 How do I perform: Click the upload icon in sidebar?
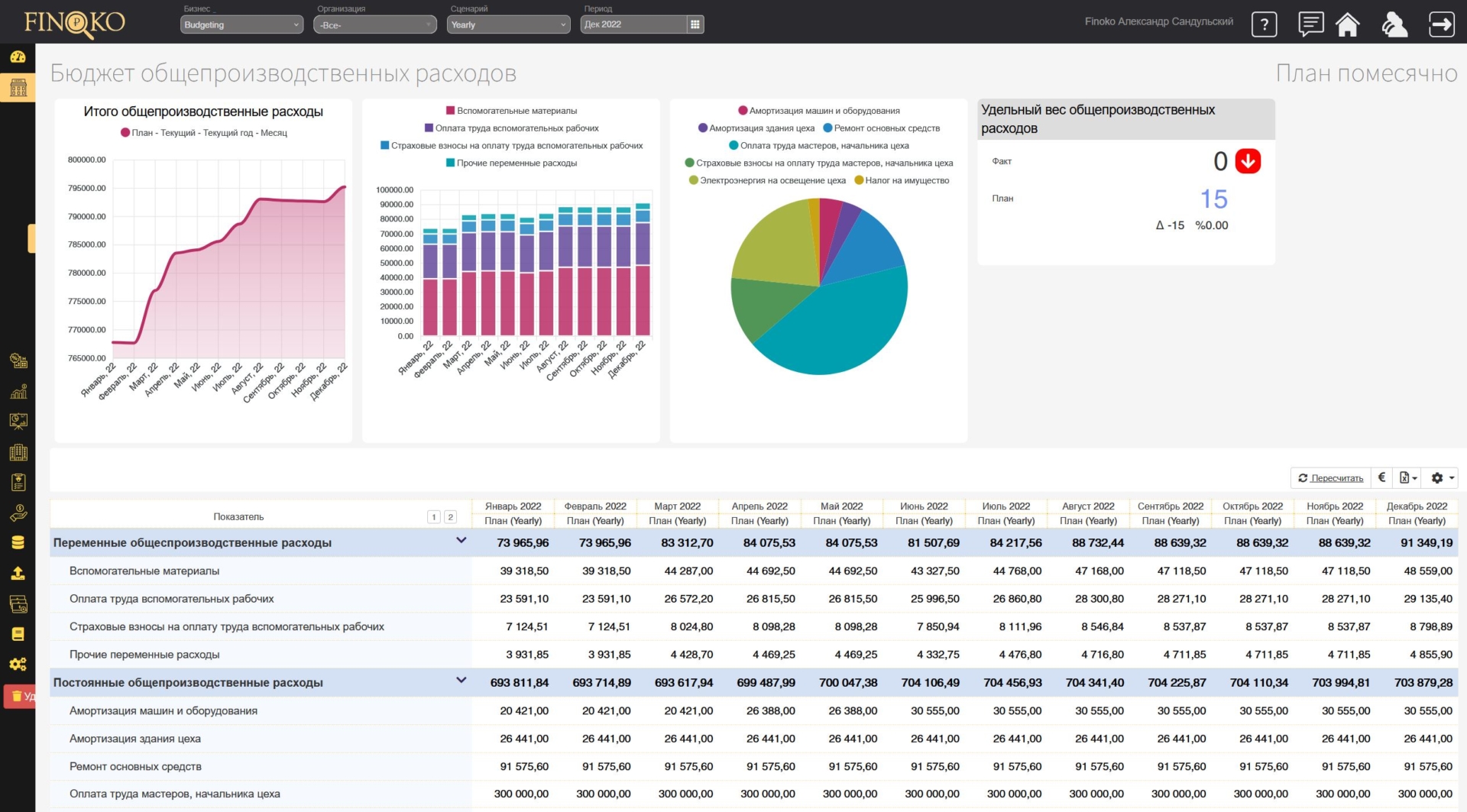[18, 573]
